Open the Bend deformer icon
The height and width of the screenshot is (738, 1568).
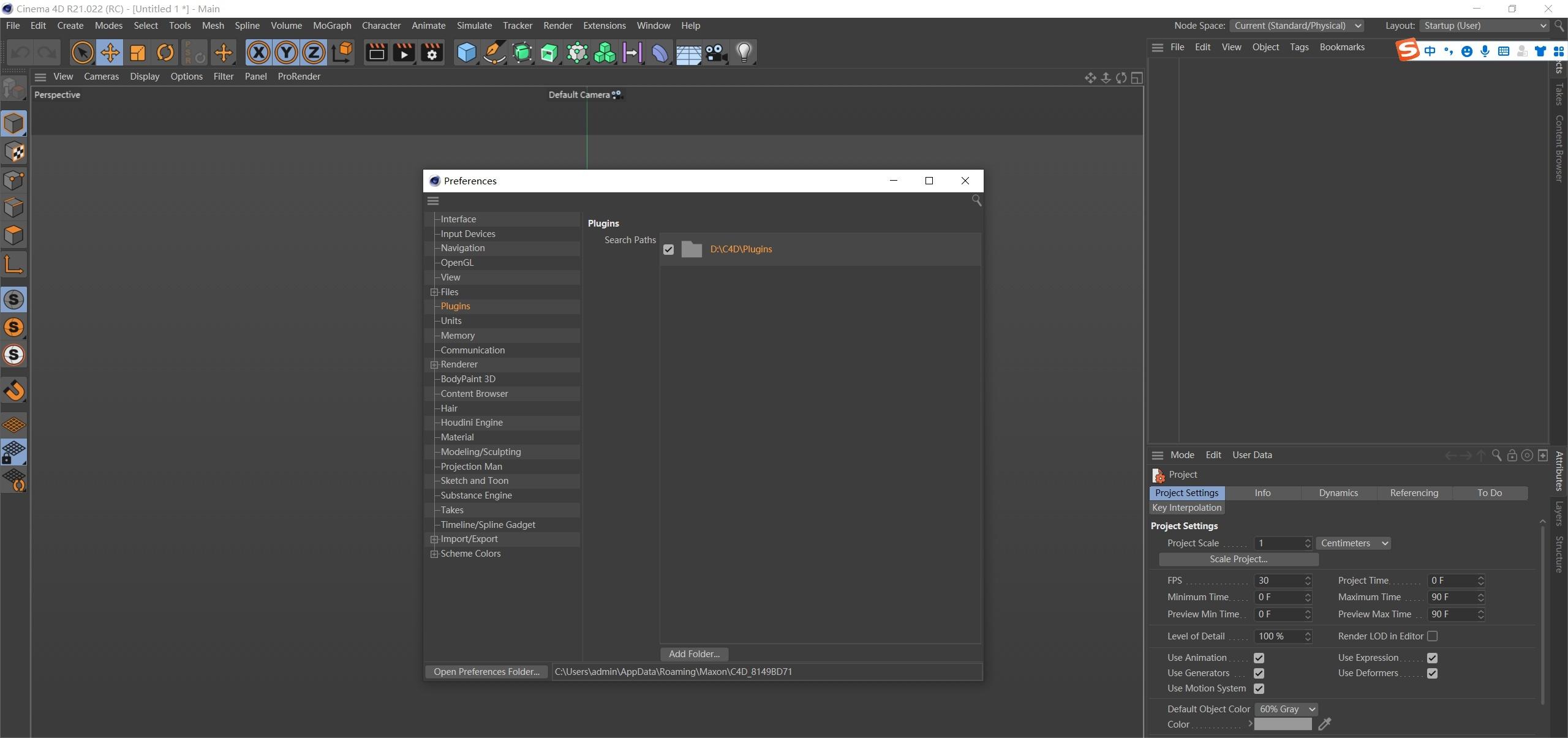pos(660,53)
